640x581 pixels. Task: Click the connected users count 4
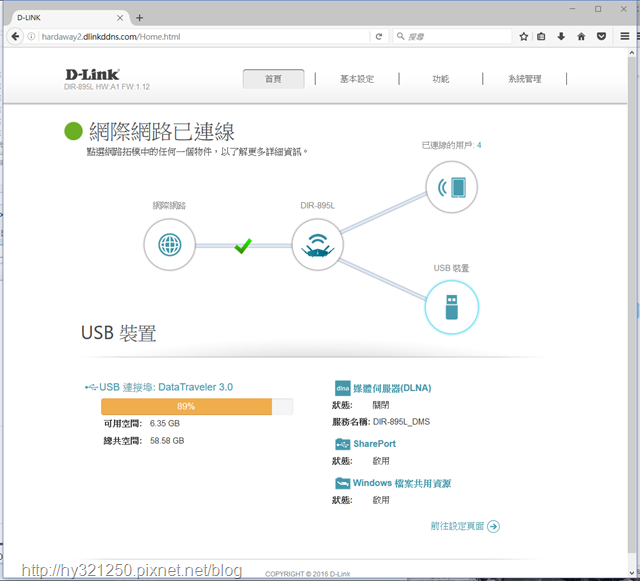tap(479, 145)
